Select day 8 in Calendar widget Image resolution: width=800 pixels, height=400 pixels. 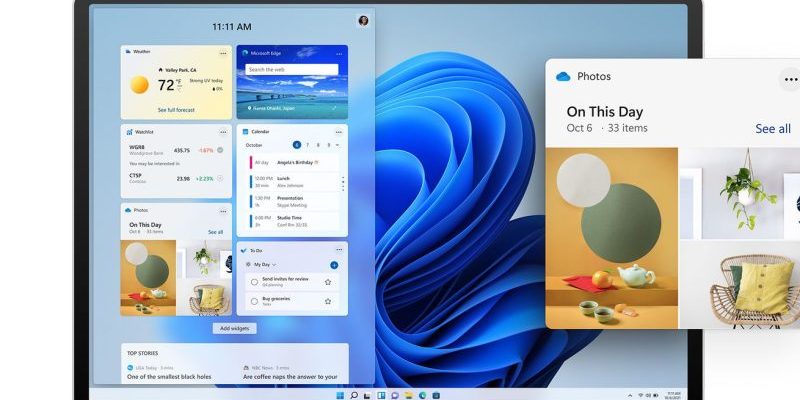pyautogui.click(x=318, y=145)
